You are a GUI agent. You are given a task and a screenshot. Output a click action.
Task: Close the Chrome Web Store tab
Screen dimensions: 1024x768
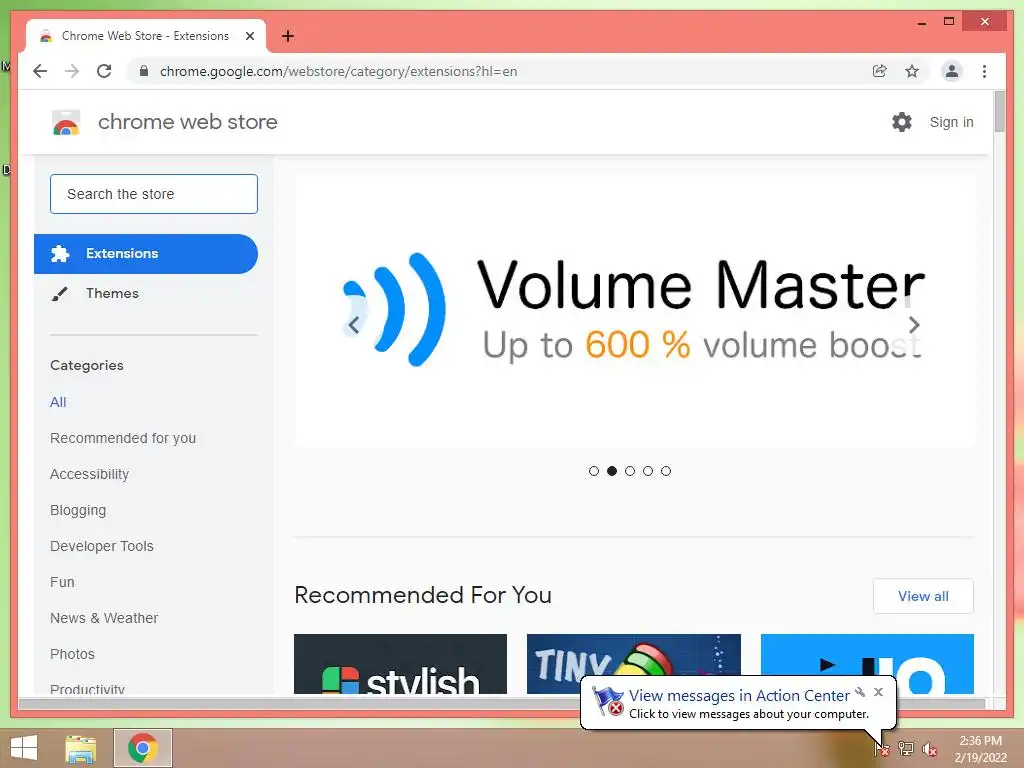point(249,36)
